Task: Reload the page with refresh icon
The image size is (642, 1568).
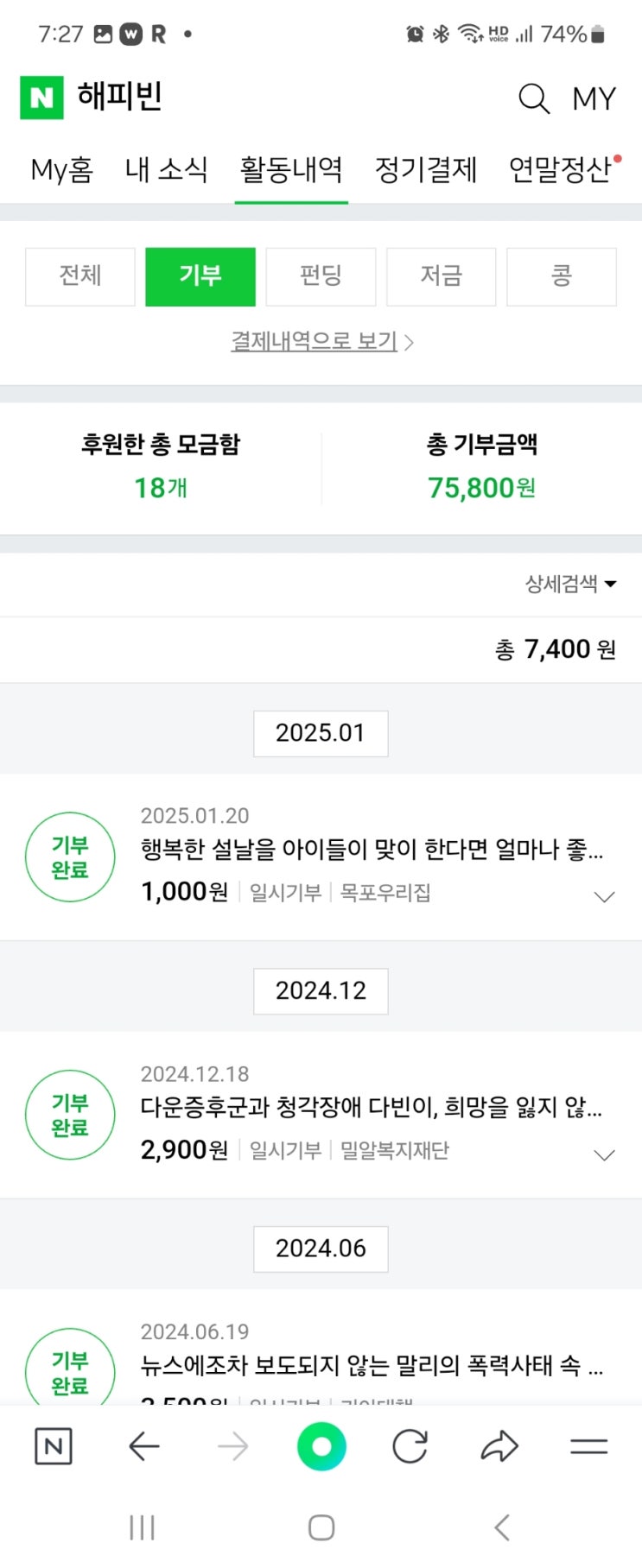Action: click(x=410, y=1445)
